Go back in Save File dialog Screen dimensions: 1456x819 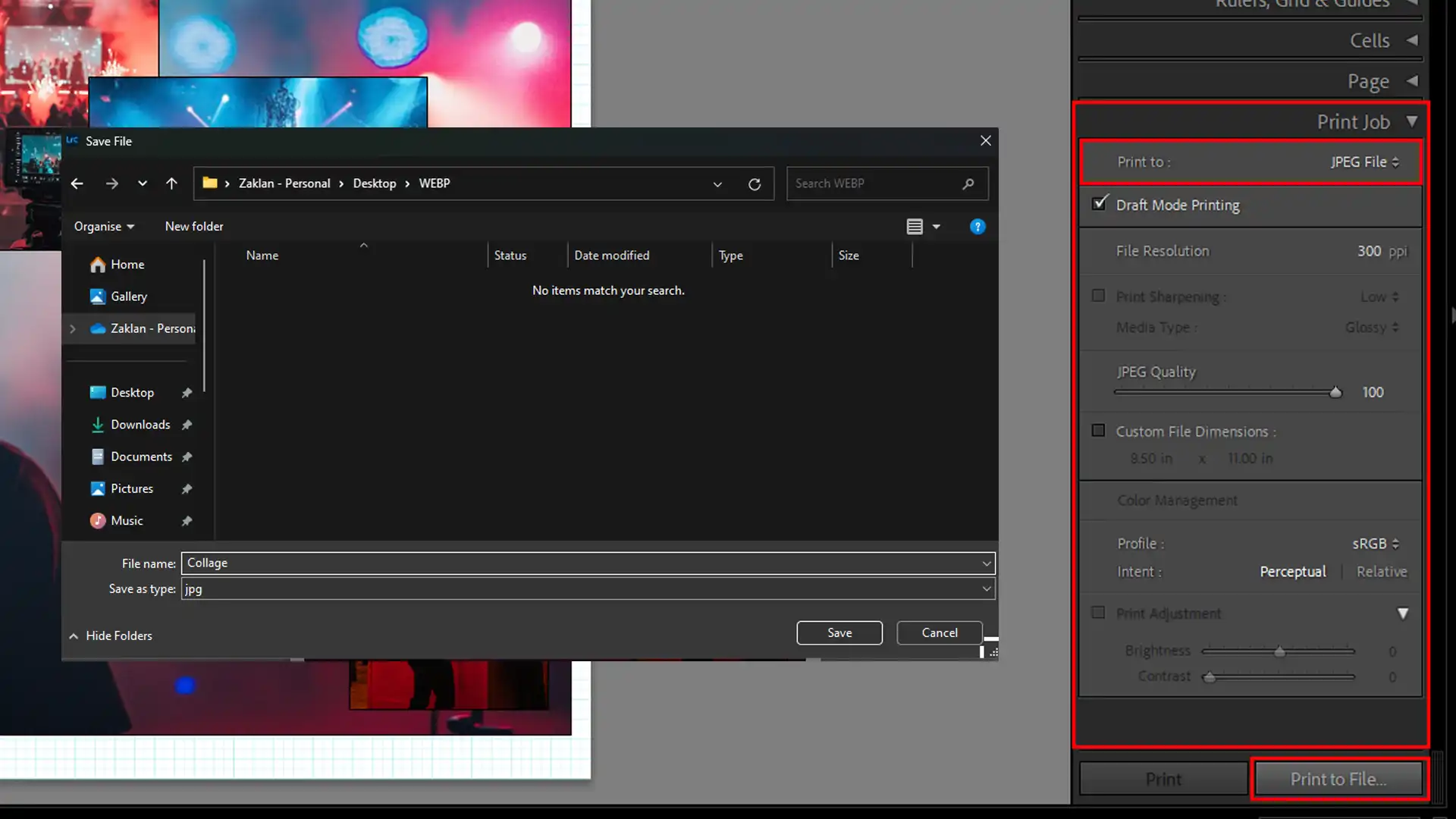point(77,184)
